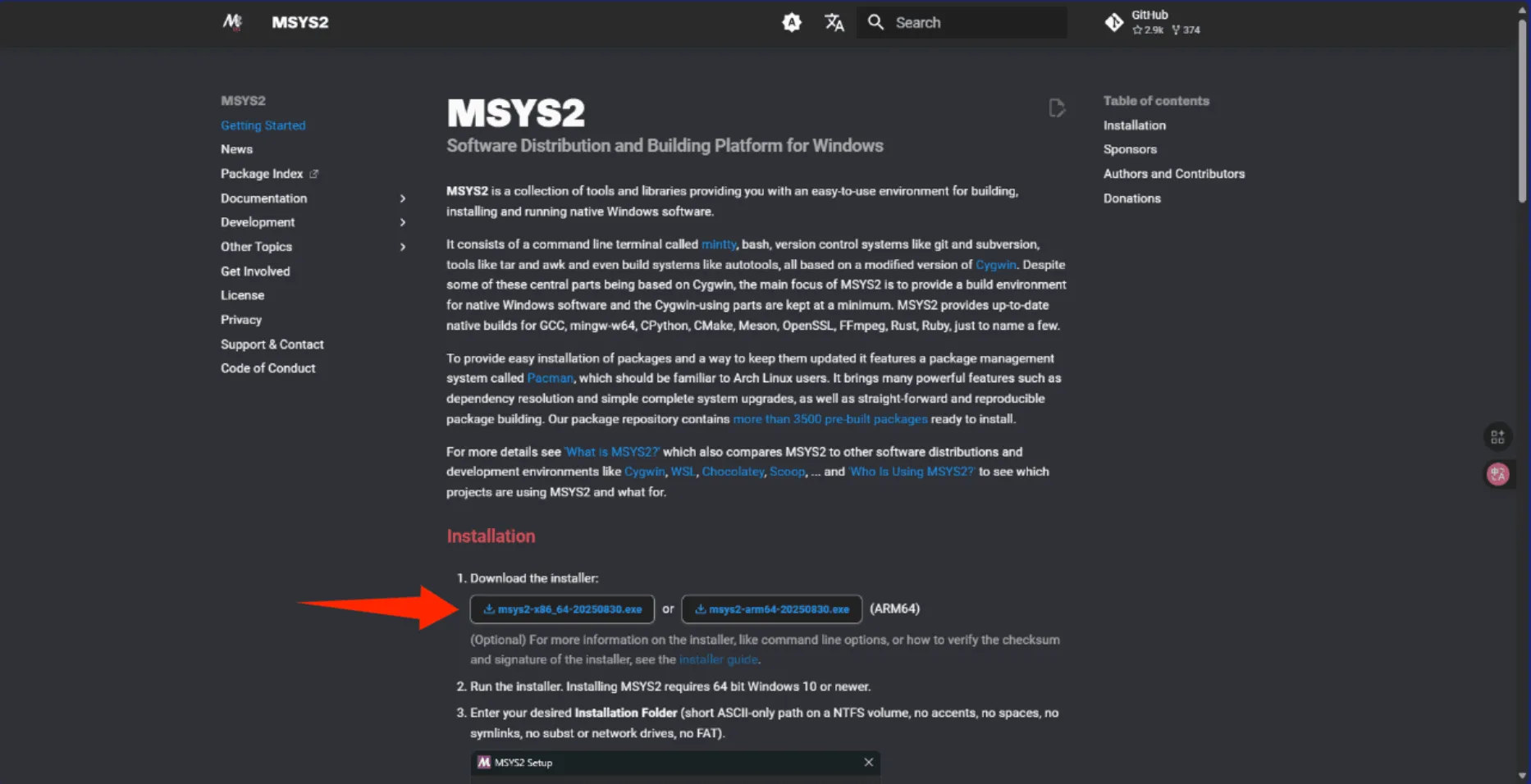
Task: Click the page vertical scrollbar thumb
Action: (x=1522, y=107)
